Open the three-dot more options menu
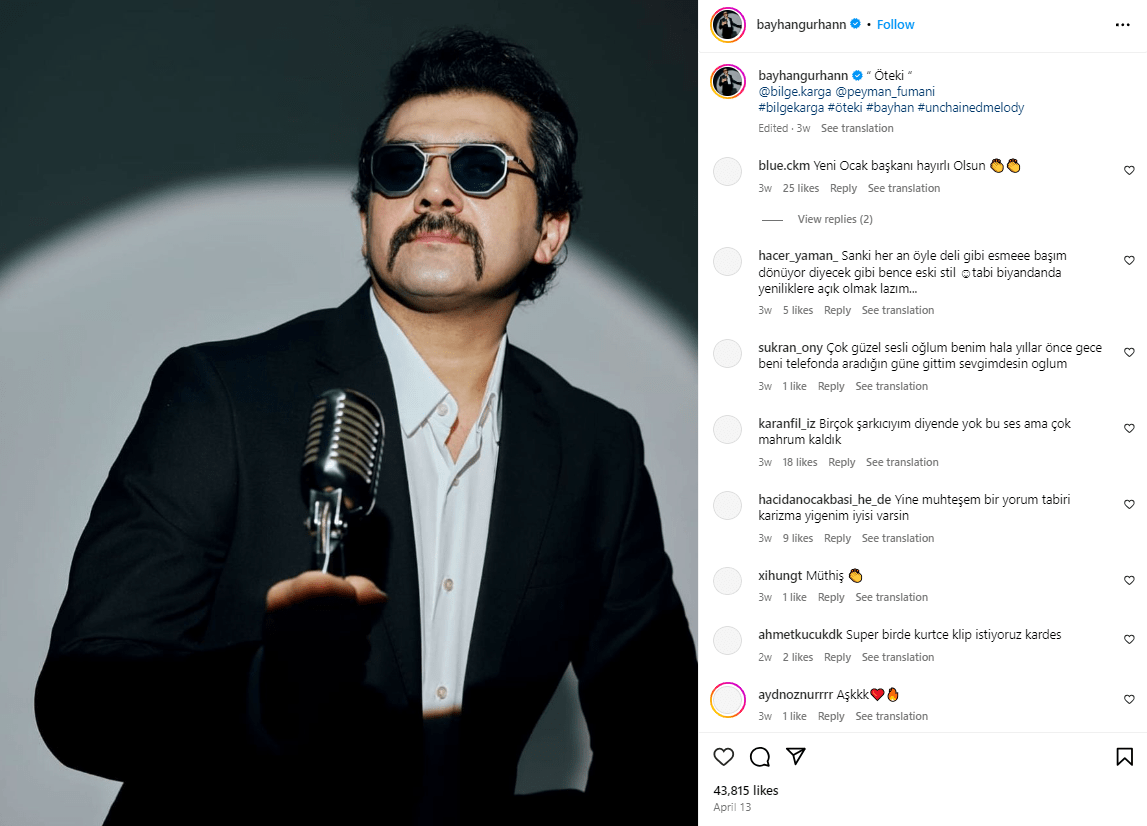 [1123, 25]
